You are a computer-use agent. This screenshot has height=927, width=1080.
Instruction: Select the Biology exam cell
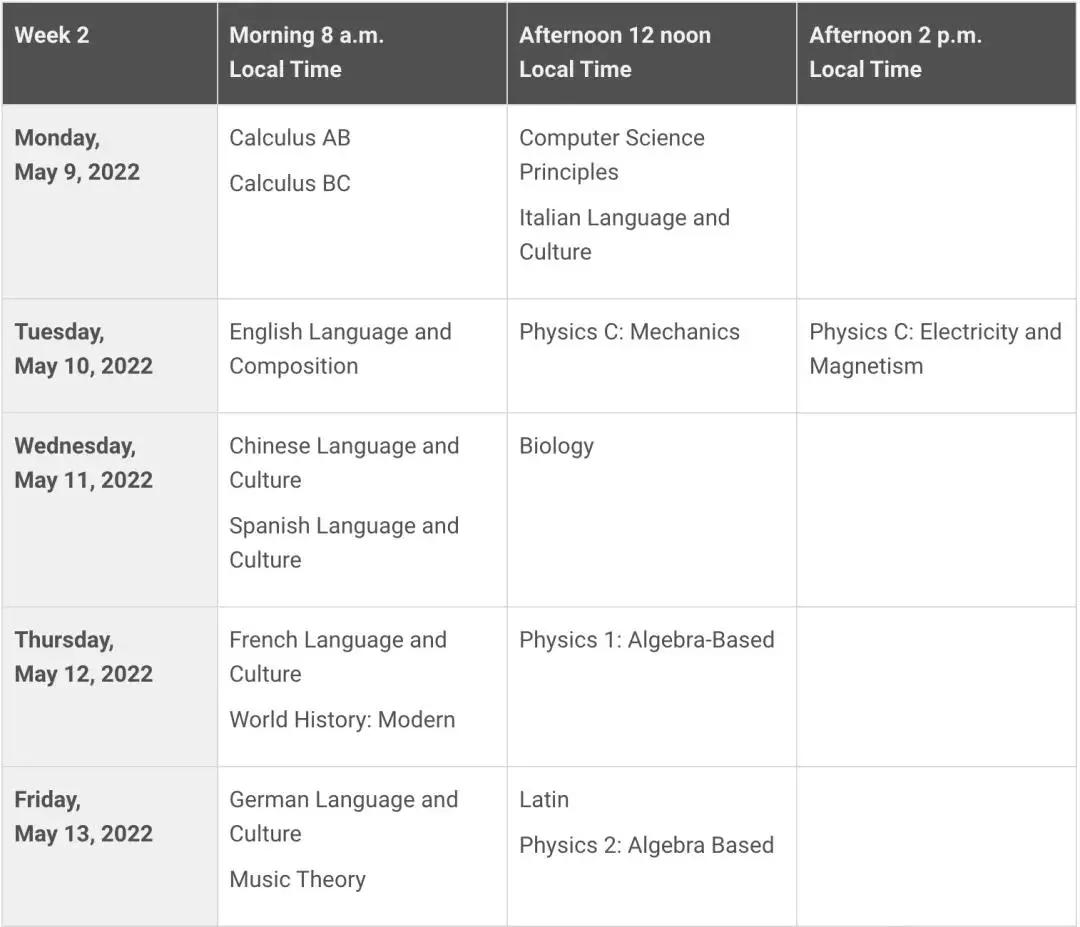tap(556, 446)
